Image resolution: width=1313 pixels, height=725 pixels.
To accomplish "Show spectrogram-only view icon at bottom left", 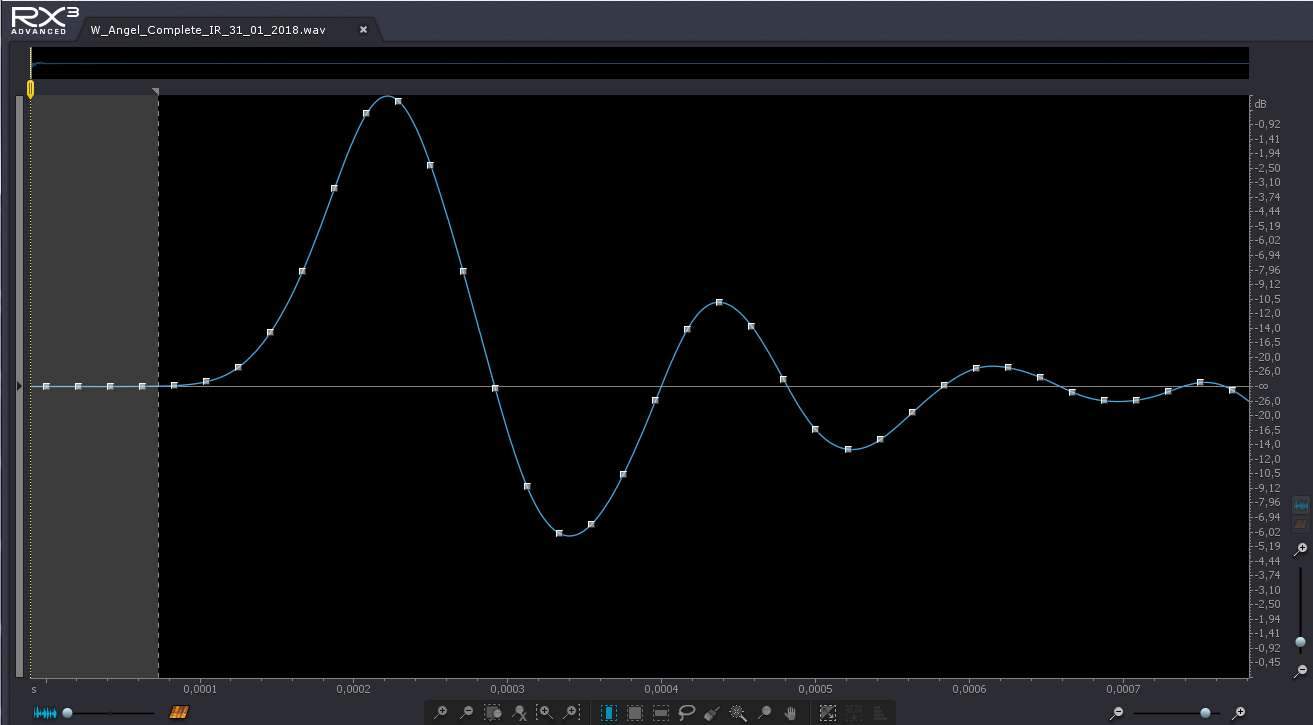I will tap(179, 713).
